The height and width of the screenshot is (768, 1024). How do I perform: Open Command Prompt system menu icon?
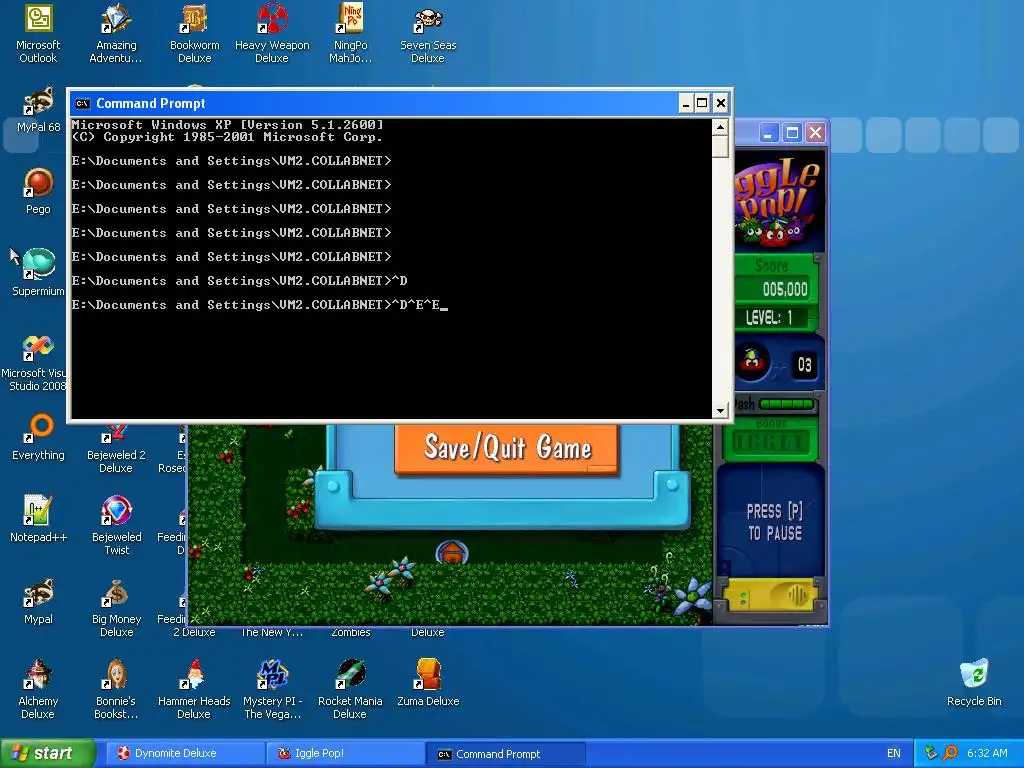pyautogui.click(x=82, y=103)
